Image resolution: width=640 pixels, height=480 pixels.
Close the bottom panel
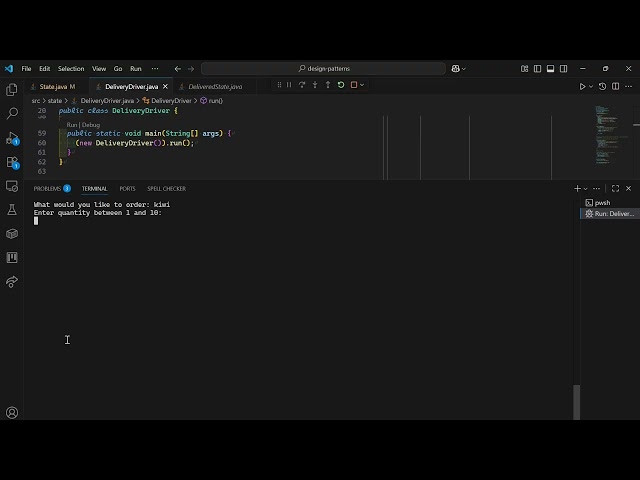coord(629,189)
